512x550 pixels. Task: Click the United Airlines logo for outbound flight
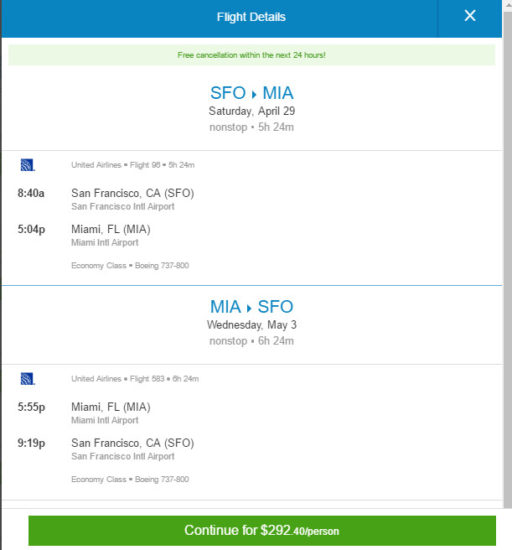(28, 165)
